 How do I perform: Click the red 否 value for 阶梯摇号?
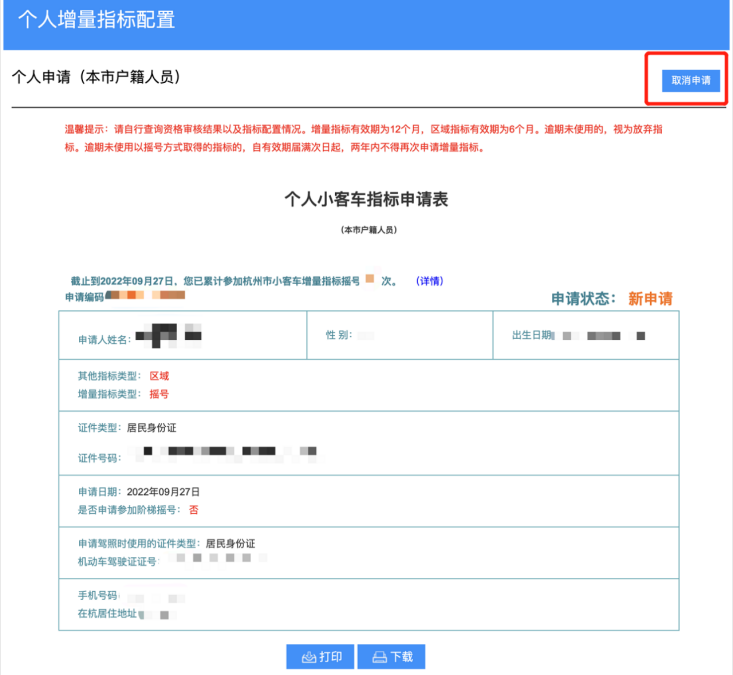point(194,510)
